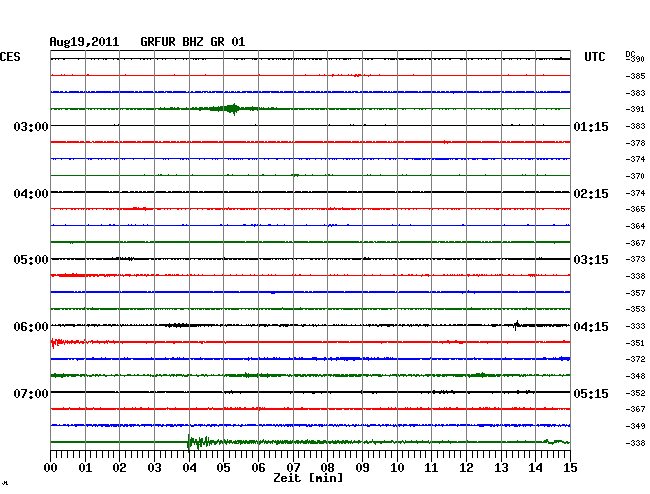Select minute tick label 06
Viewport: 650px width, 494px height.
tap(258, 468)
